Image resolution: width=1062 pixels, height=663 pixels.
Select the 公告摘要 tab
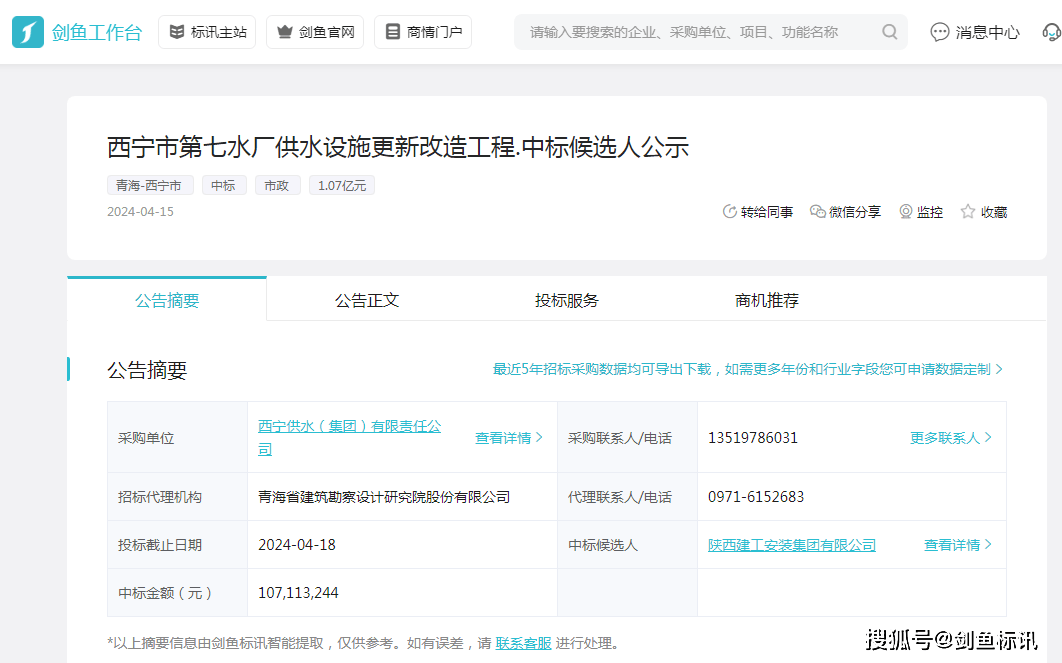click(x=167, y=300)
